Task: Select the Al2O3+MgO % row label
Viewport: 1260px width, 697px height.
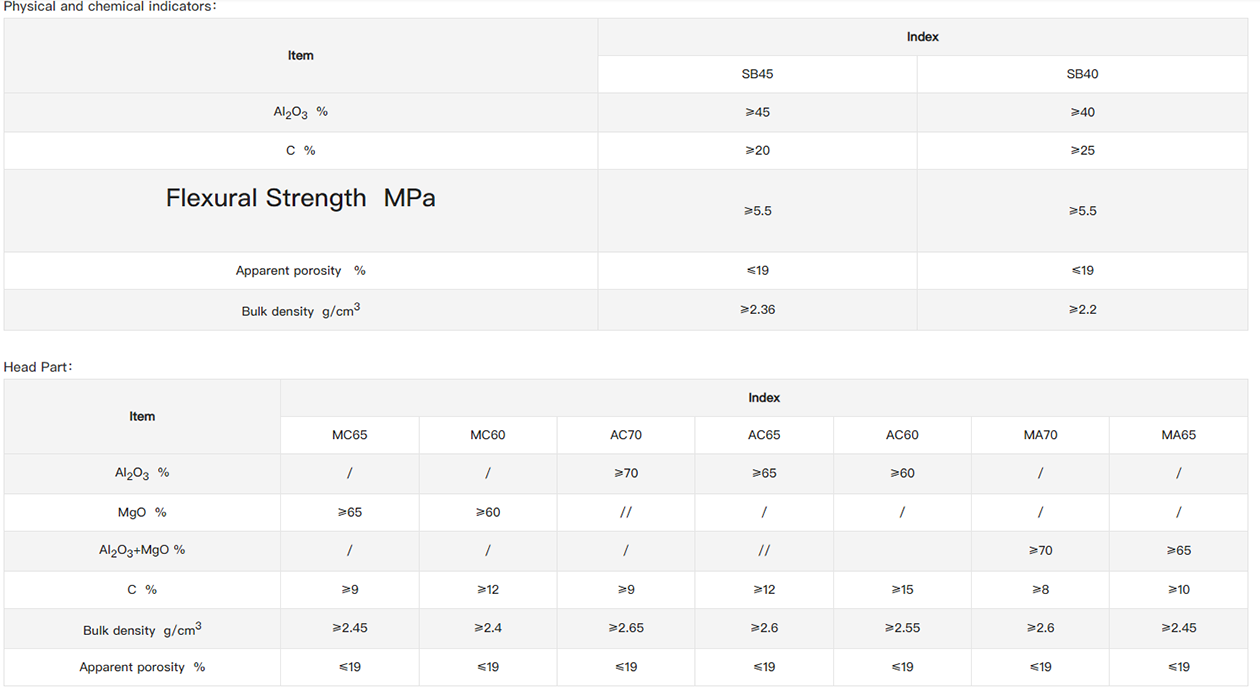Action: pyautogui.click(x=142, y=550)
